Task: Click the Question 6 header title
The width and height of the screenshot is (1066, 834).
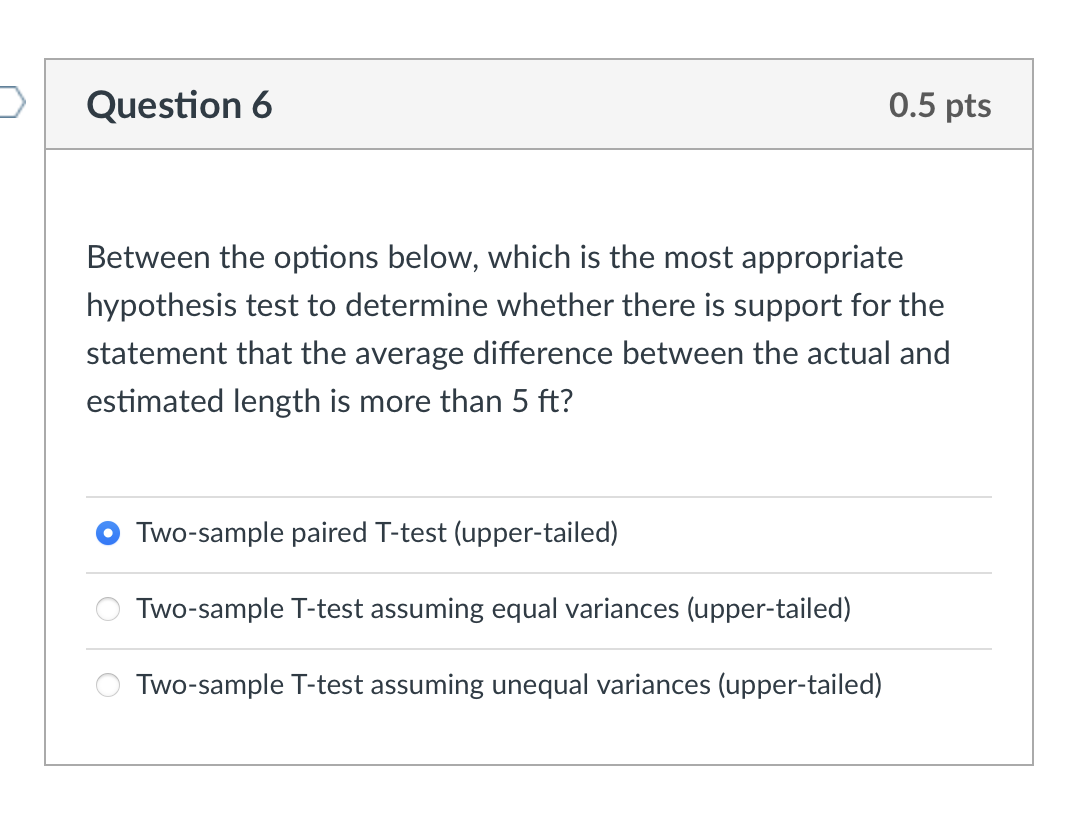Action: [x=179, y=105]
